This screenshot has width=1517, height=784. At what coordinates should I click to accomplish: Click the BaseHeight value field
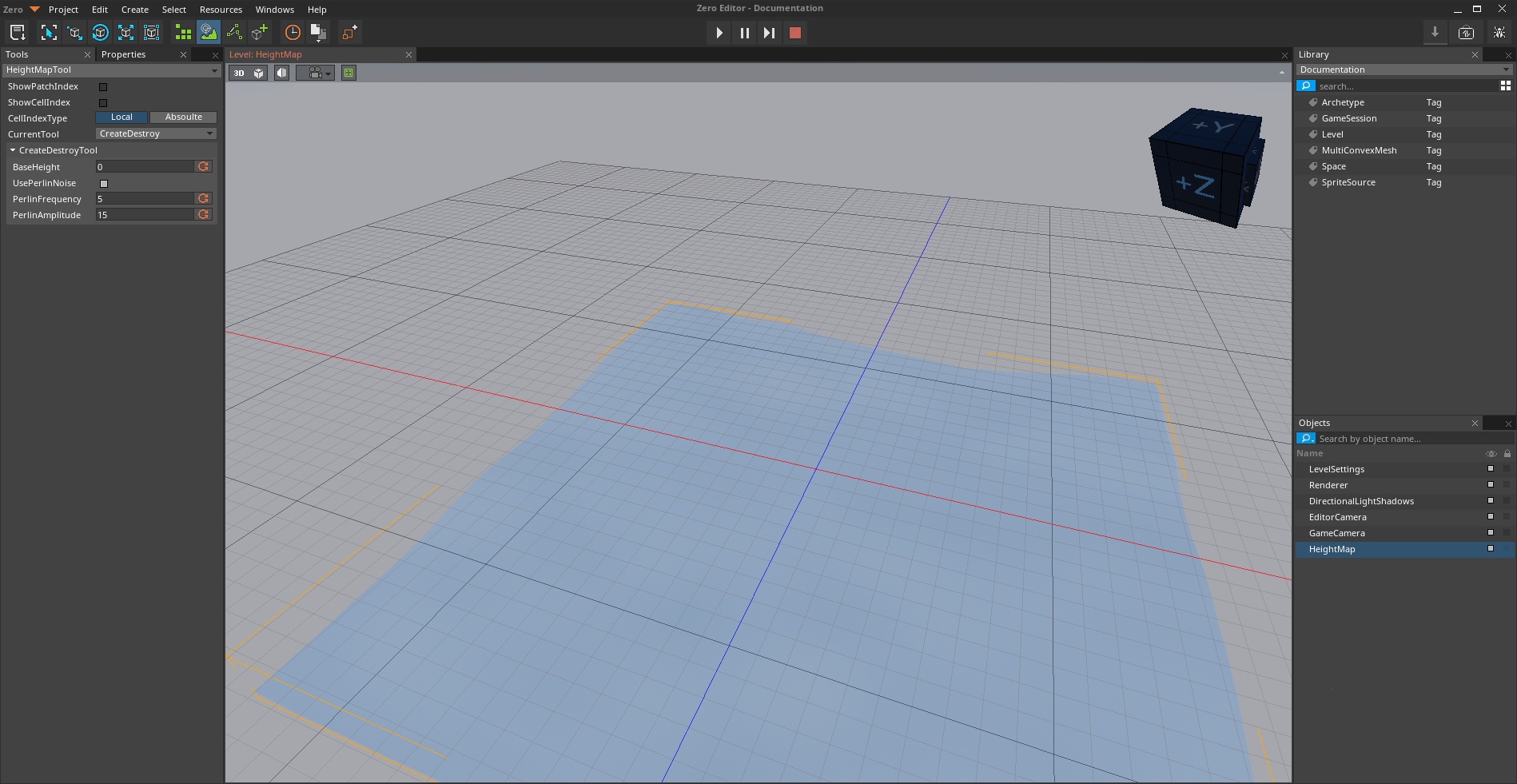pos(145,166)
